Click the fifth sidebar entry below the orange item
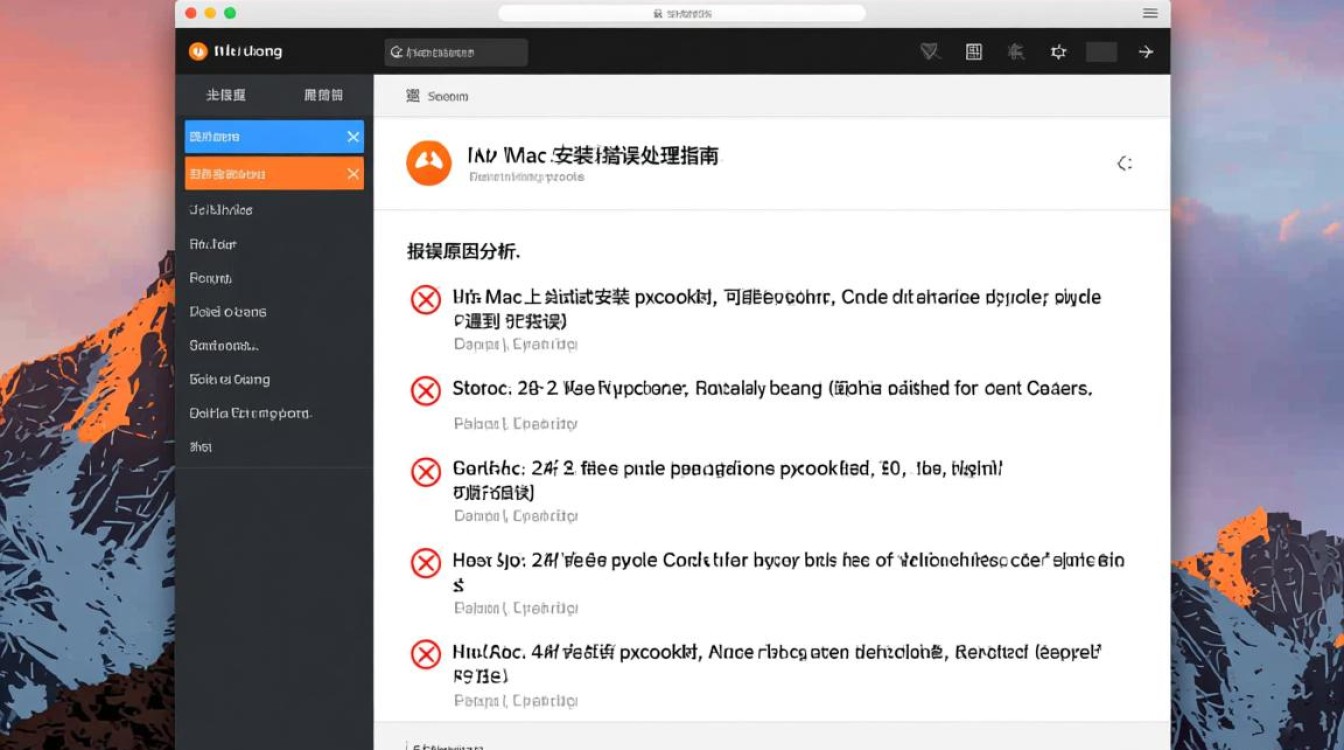This screenshot has width=1344, height=750. [x=224, y=346]
